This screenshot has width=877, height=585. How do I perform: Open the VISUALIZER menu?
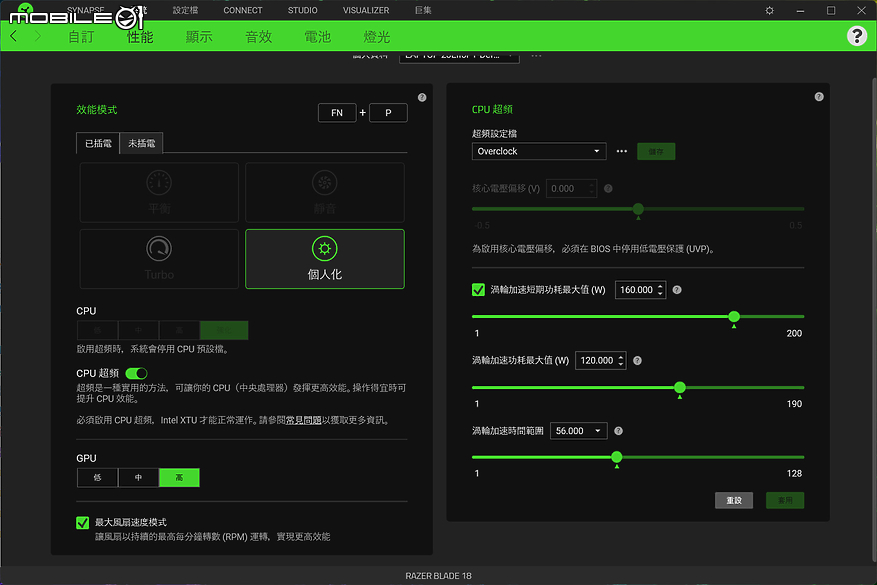point(366,11)
